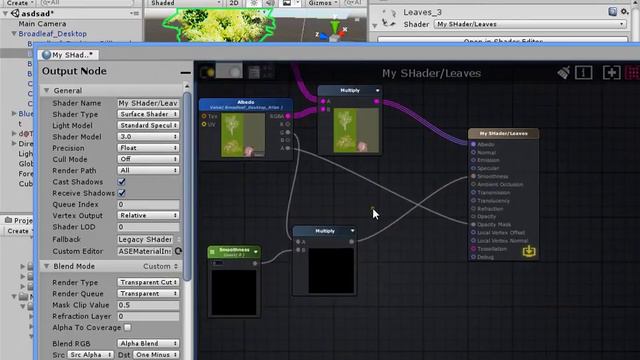Open the Render Path dropdown
Screen dimensions: 640x360
click(x=148, y=170)
